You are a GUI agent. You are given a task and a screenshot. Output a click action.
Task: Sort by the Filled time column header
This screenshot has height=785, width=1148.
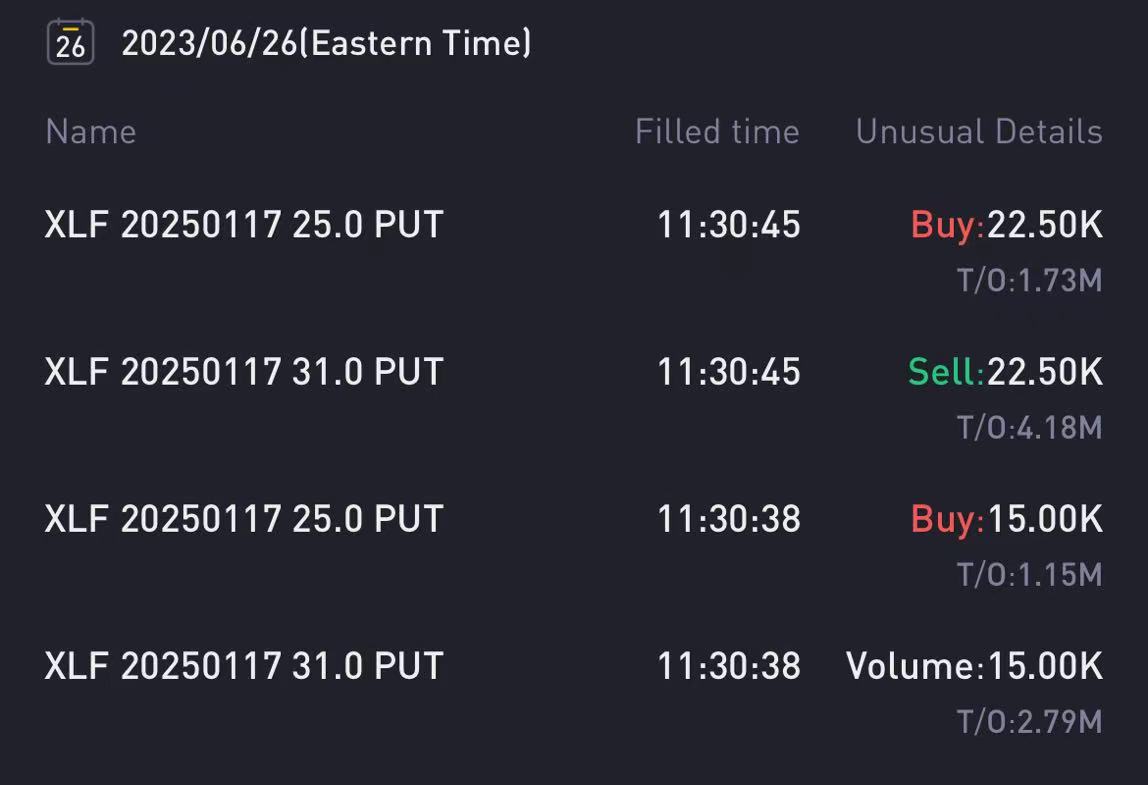[x=717, y=132]
